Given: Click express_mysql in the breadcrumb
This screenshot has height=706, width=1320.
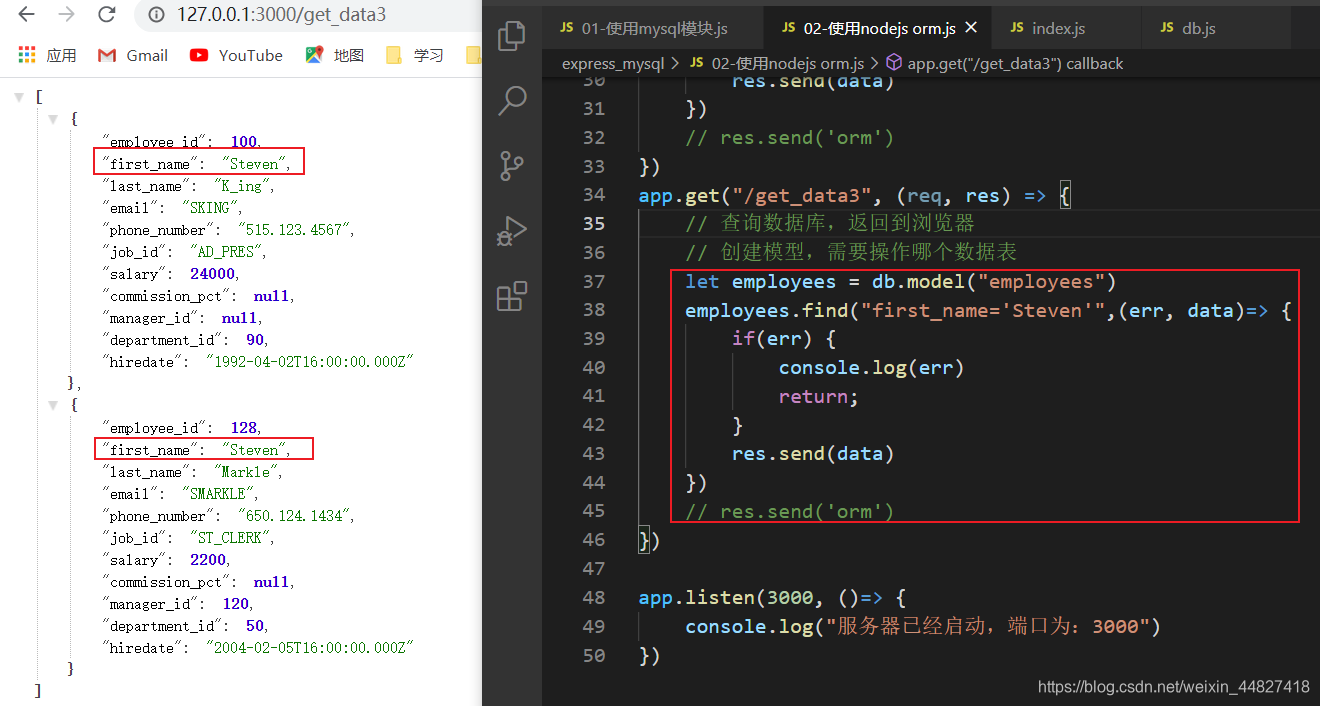Looking at the screenshot, I should pos(612,64).
